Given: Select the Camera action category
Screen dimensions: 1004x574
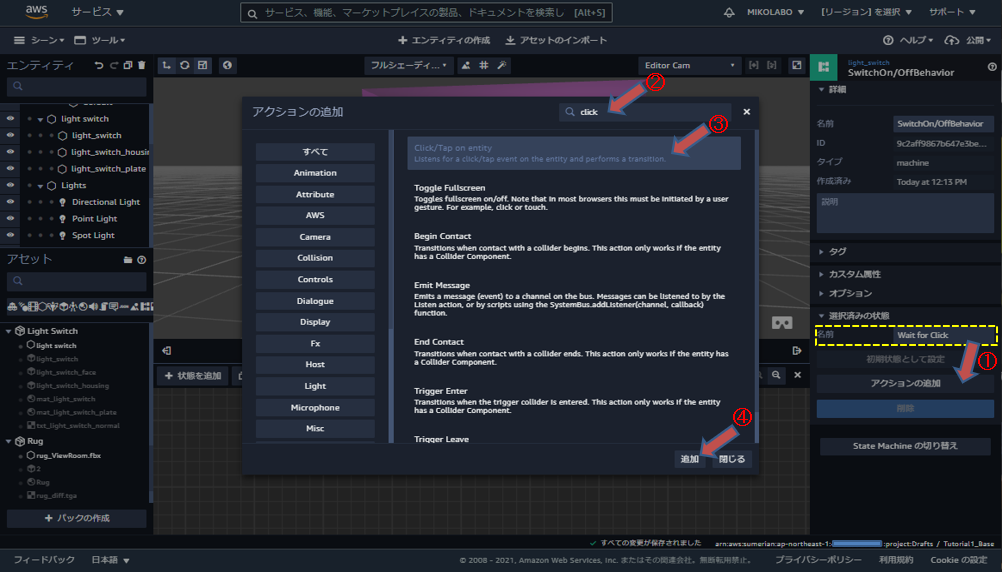Looking at the screenshot, I should point(315,237).
